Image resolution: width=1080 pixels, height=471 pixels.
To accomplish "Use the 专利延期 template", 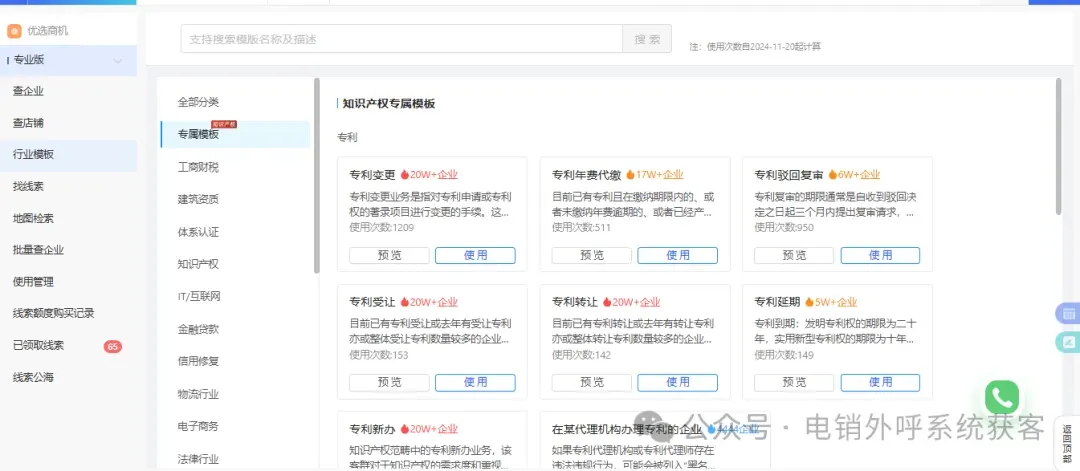I will (880, 383).
